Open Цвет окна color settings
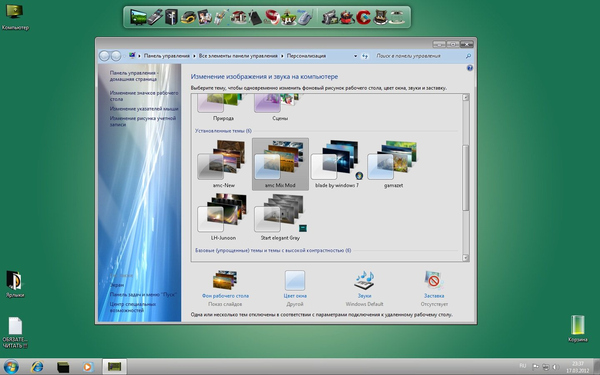The height and width of the screenshot is (375, 600). [x=295, y=288]
